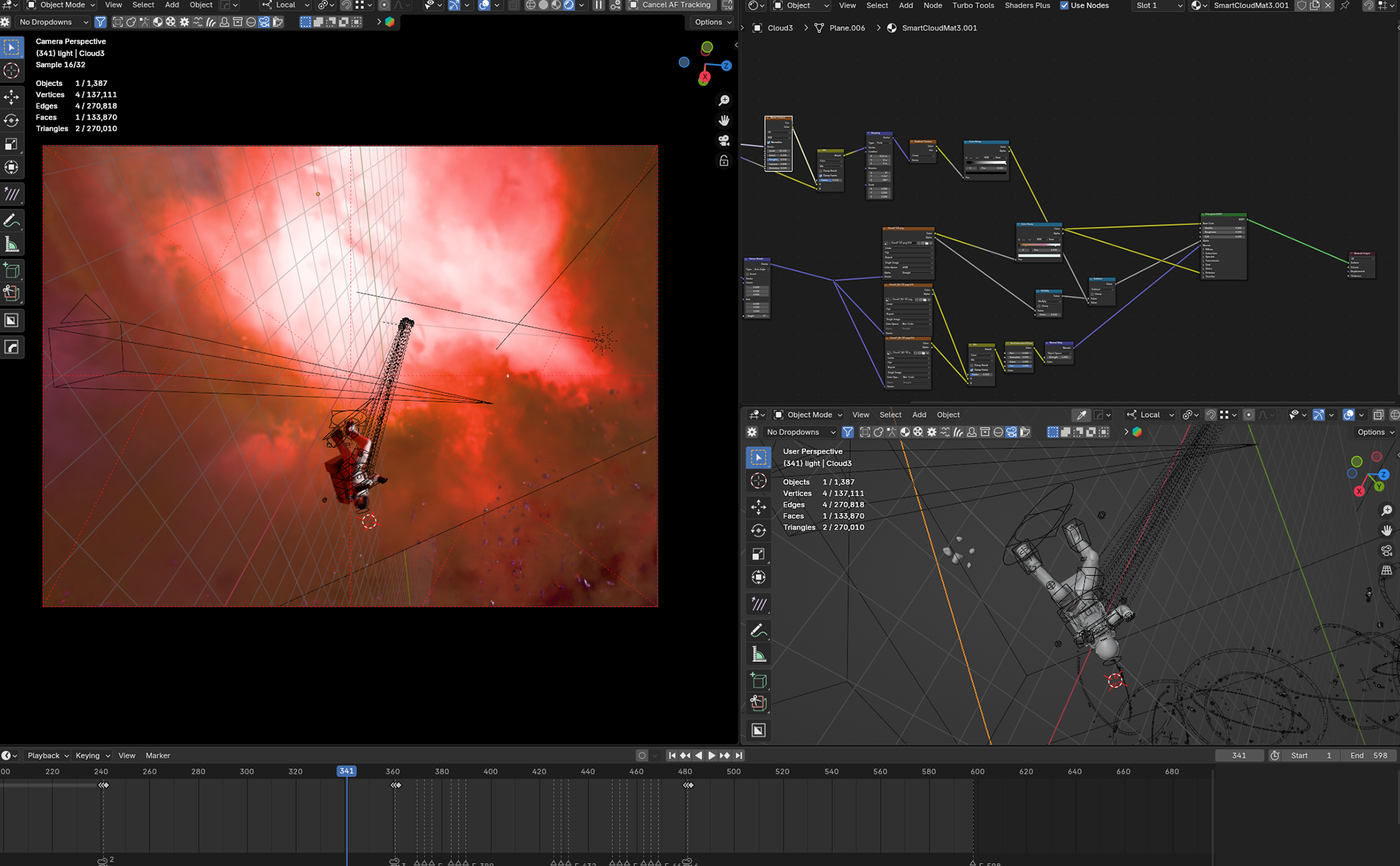Click the eyedropper icon in lower-right viewport header
1400x866 pixels.
point(1081,415)
